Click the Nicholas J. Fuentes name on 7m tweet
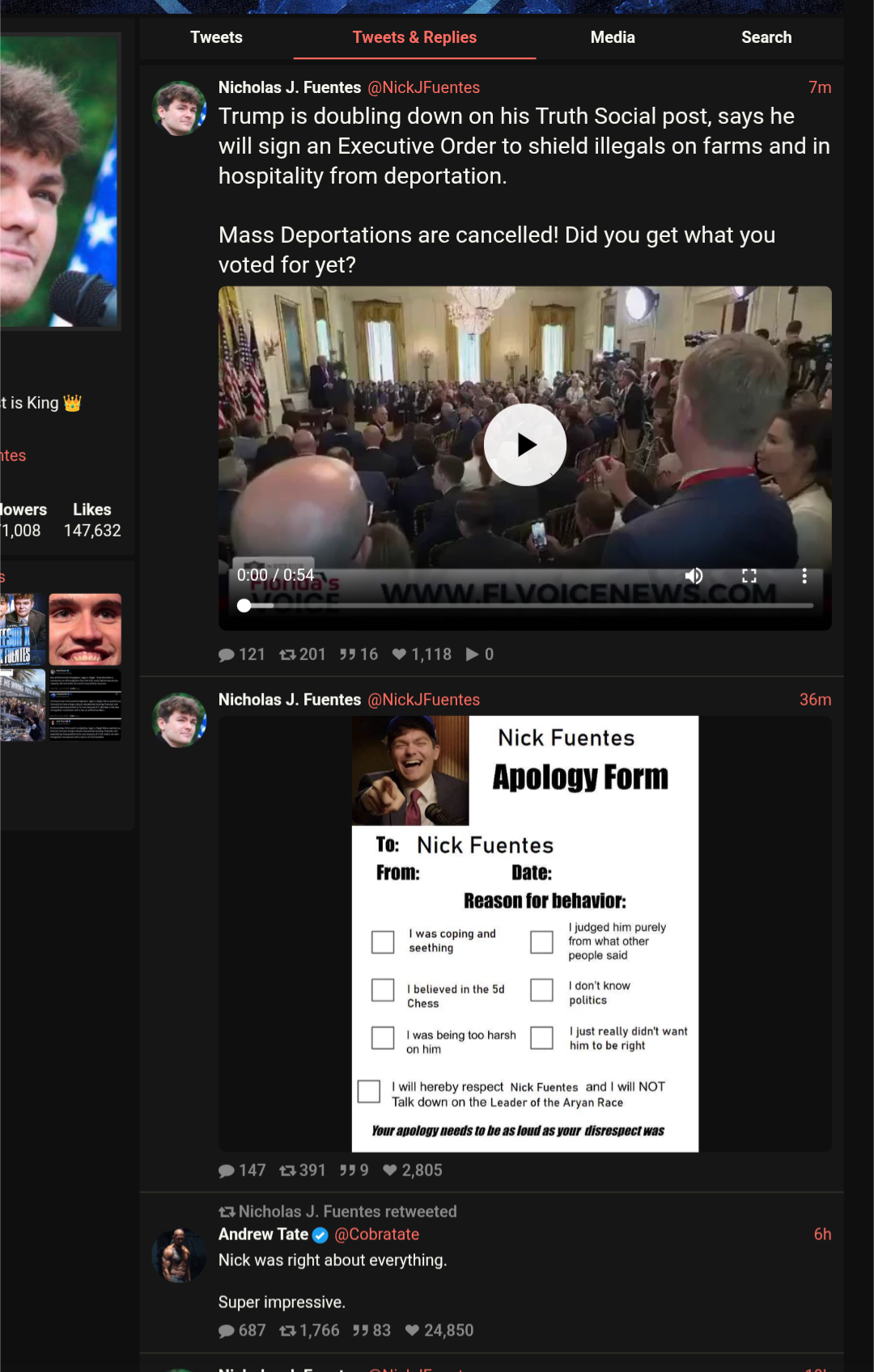The image size is (874, 1372). tap(290, 87)
